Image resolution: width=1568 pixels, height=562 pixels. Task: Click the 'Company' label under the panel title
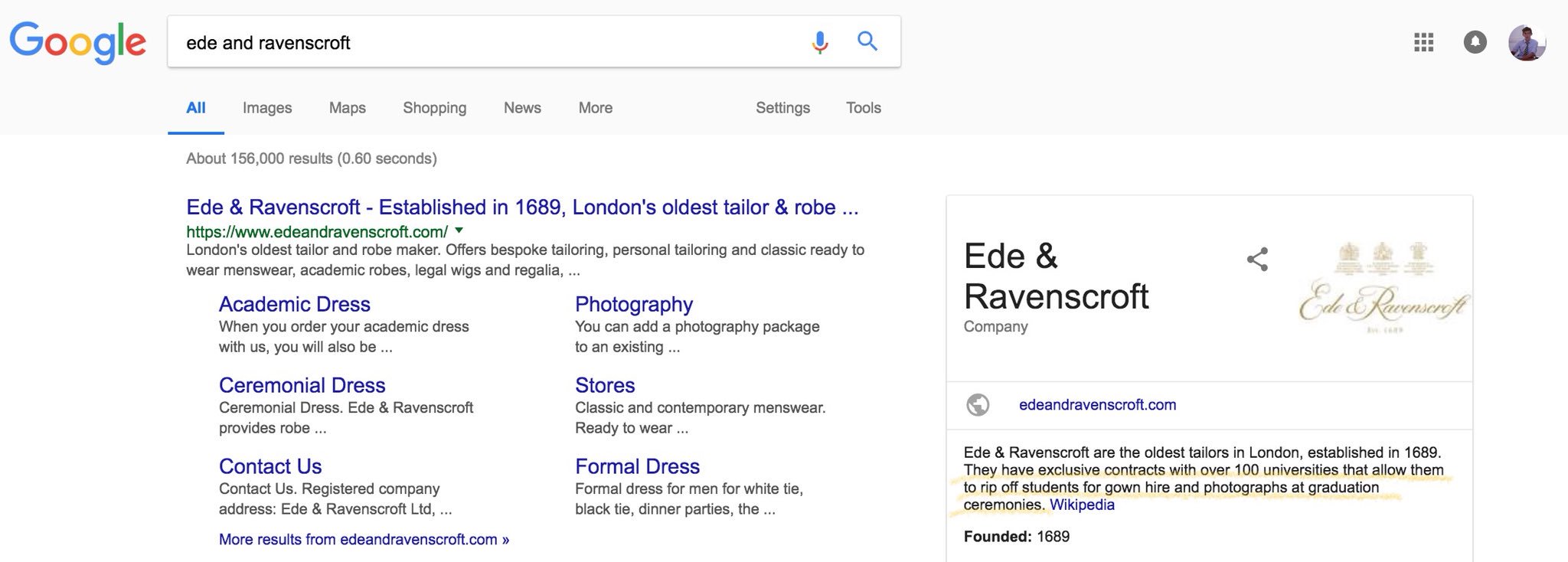coord(995,326)
